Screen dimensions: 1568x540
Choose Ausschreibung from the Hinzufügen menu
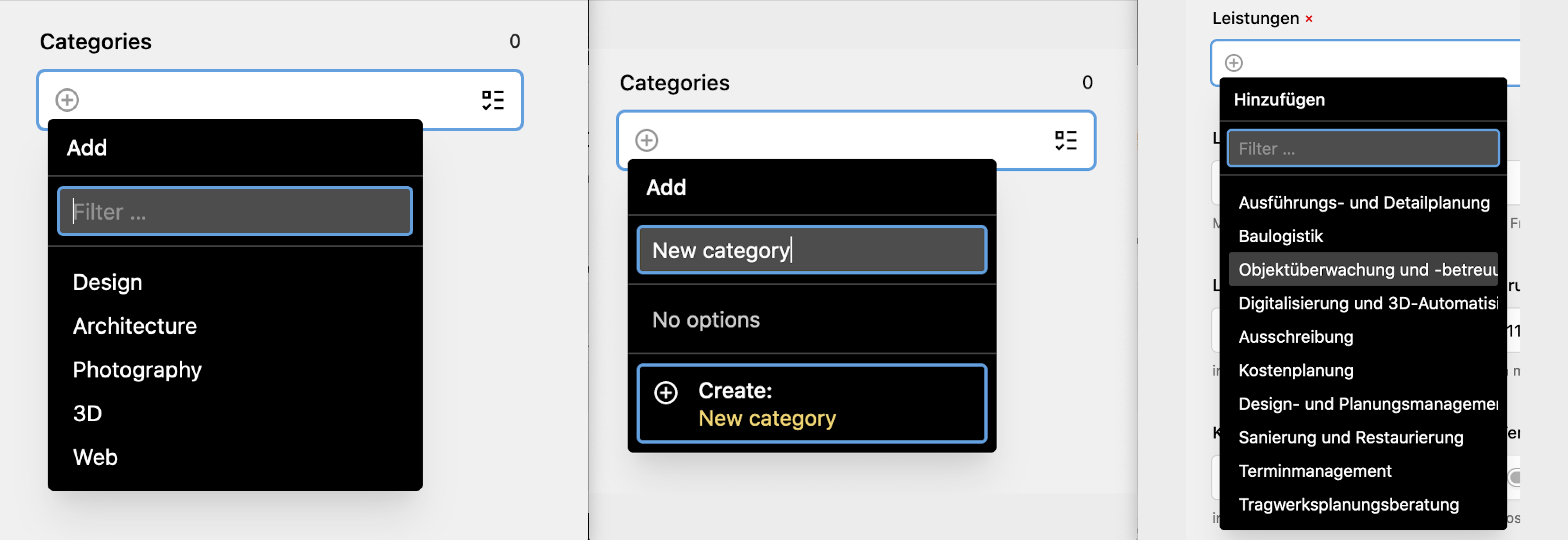[x=1295, y=337]
